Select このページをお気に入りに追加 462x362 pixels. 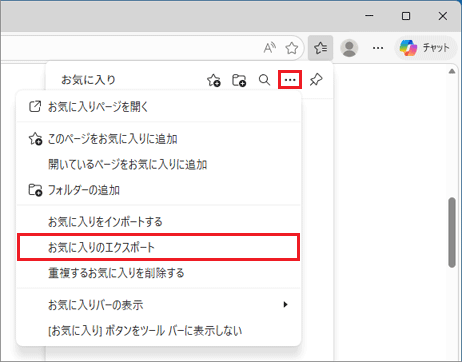159,139
